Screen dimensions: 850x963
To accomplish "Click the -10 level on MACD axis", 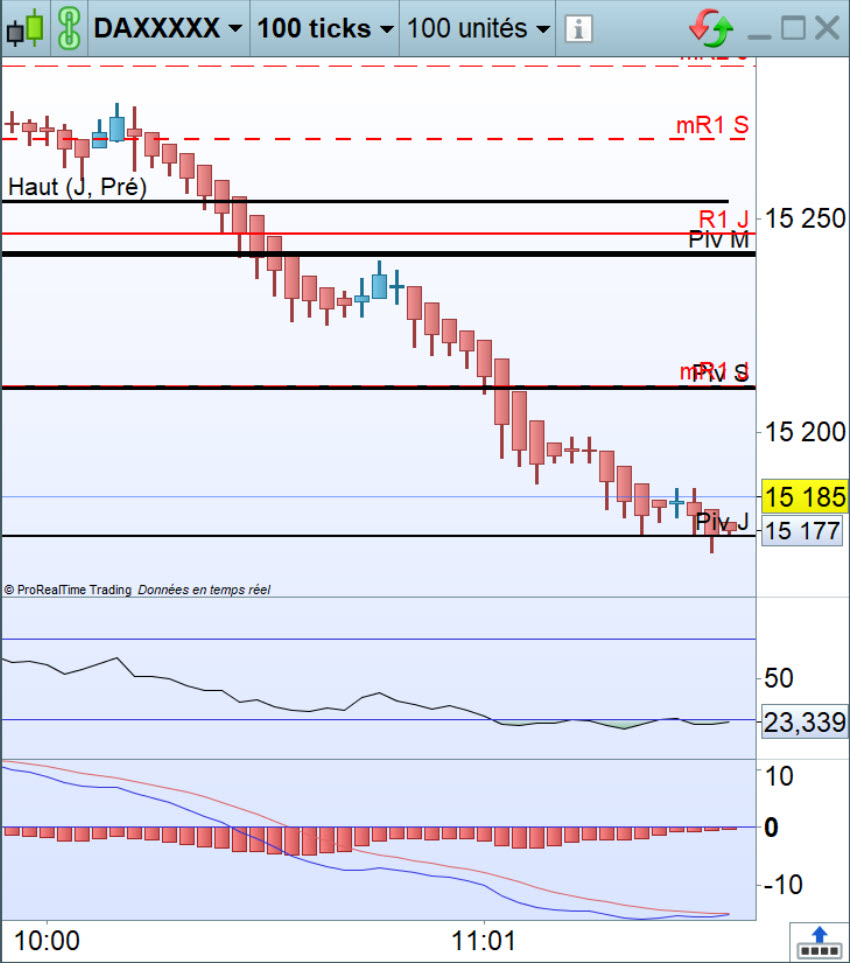I will click(x=784, y=885).
